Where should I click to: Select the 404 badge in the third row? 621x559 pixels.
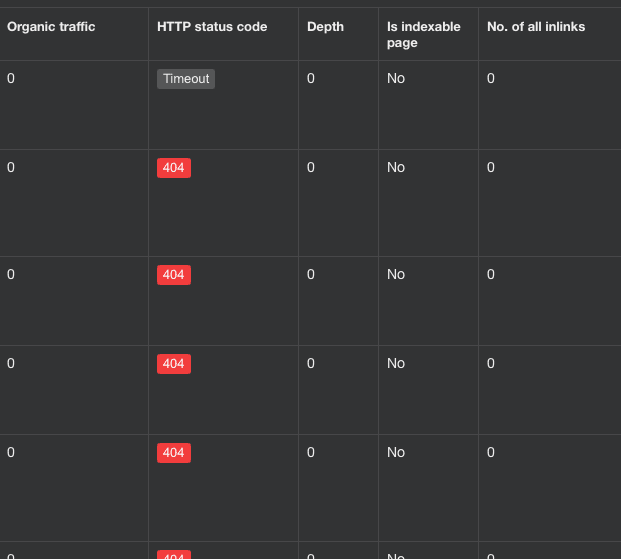click(173, 275)
